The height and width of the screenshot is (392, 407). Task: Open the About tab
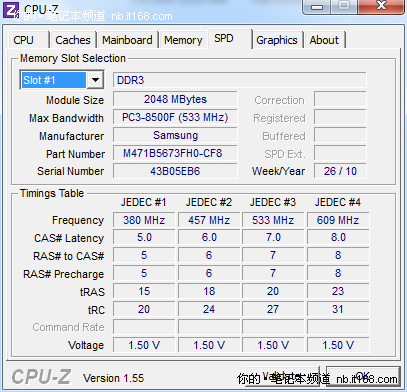(324, 40)
